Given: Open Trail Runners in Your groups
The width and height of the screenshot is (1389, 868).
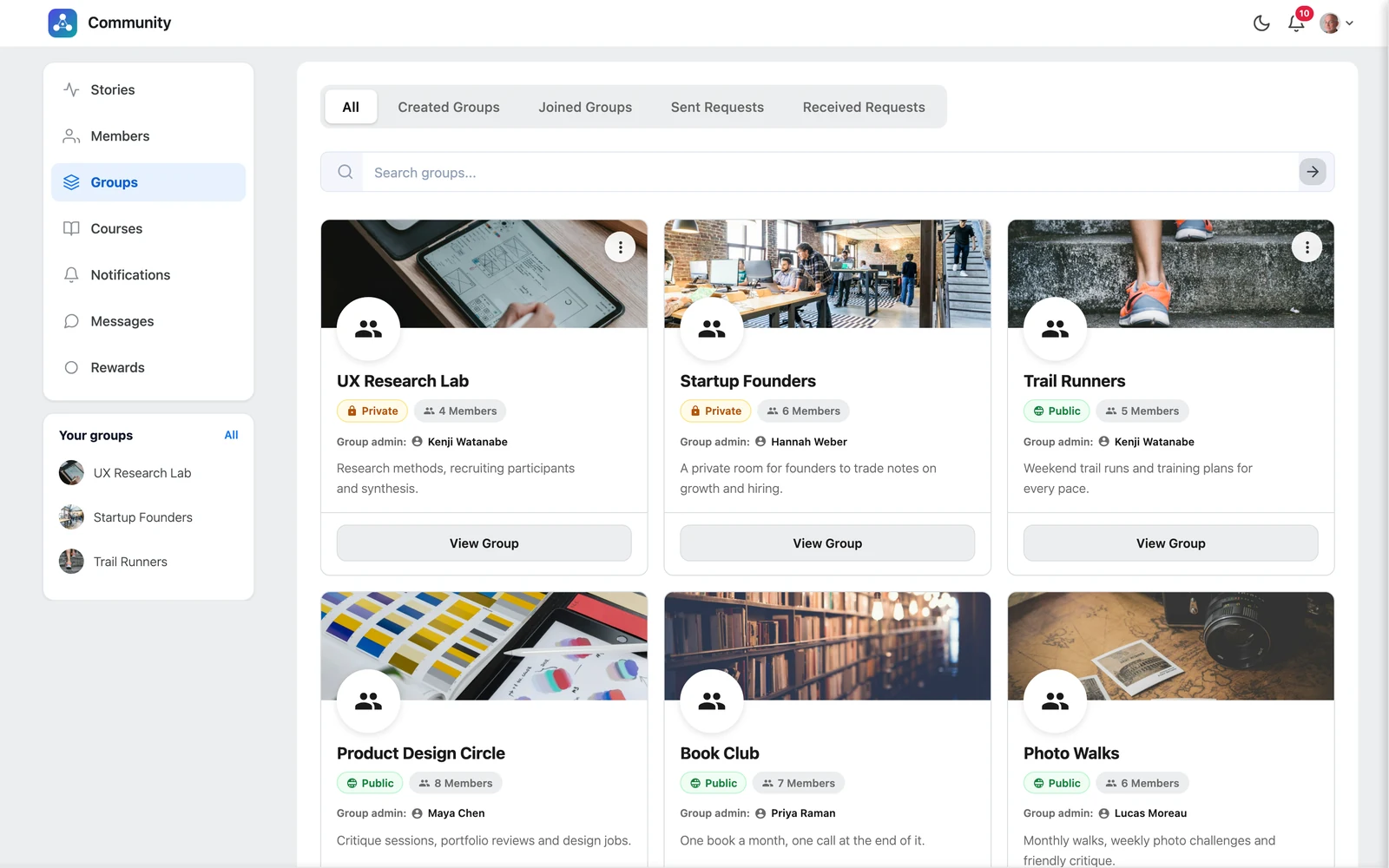Looking at the screenshot, I should [x=113, y=562].
